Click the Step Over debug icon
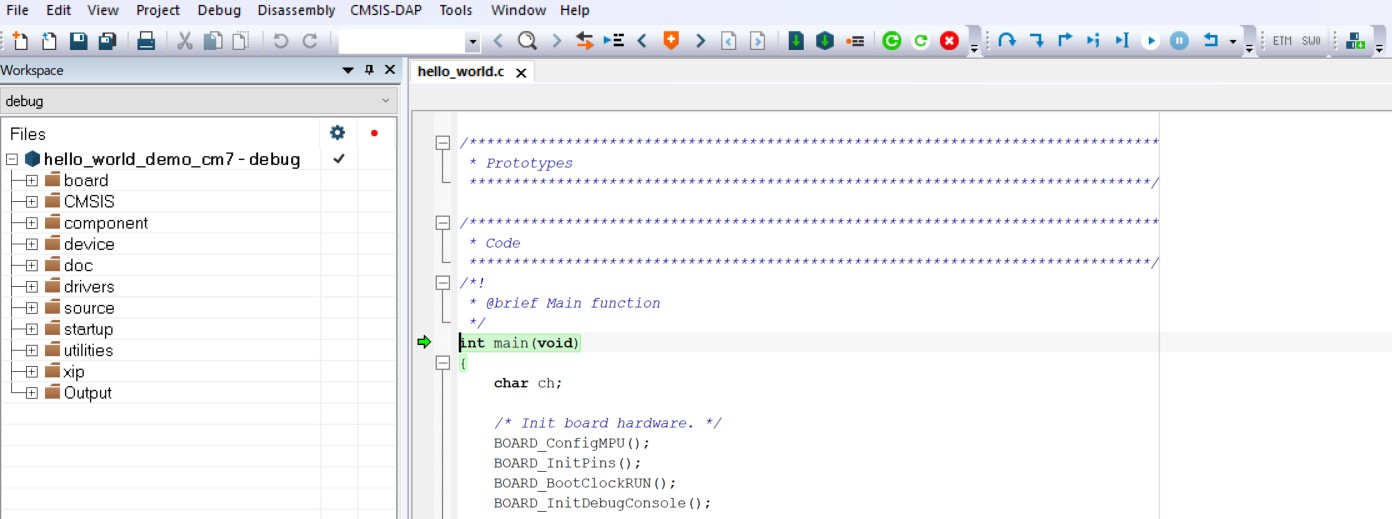 tap(1007, 41)
